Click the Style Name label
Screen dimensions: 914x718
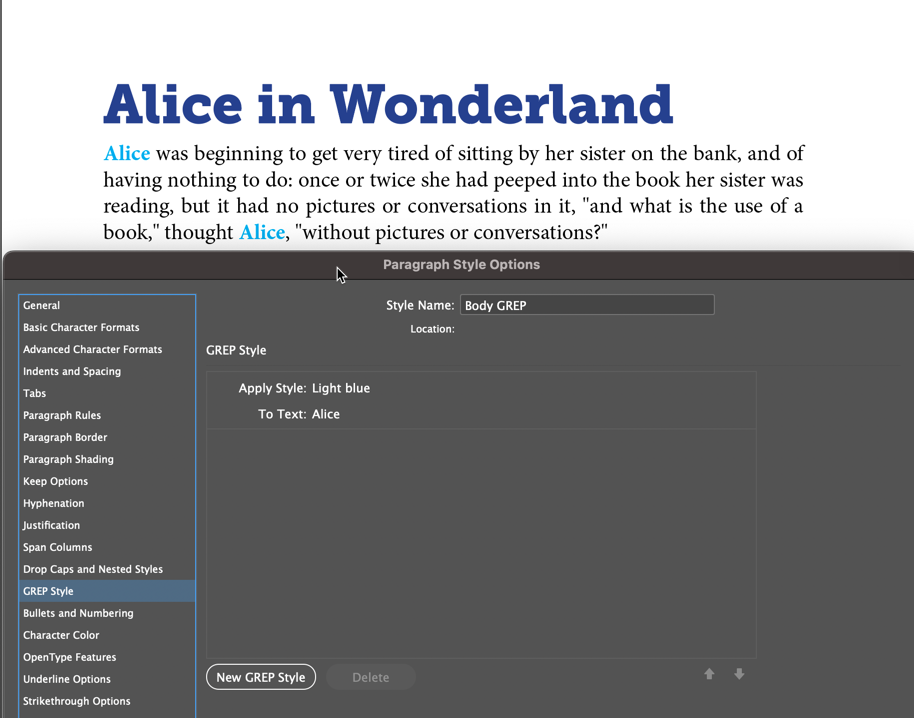pos(420,305)
